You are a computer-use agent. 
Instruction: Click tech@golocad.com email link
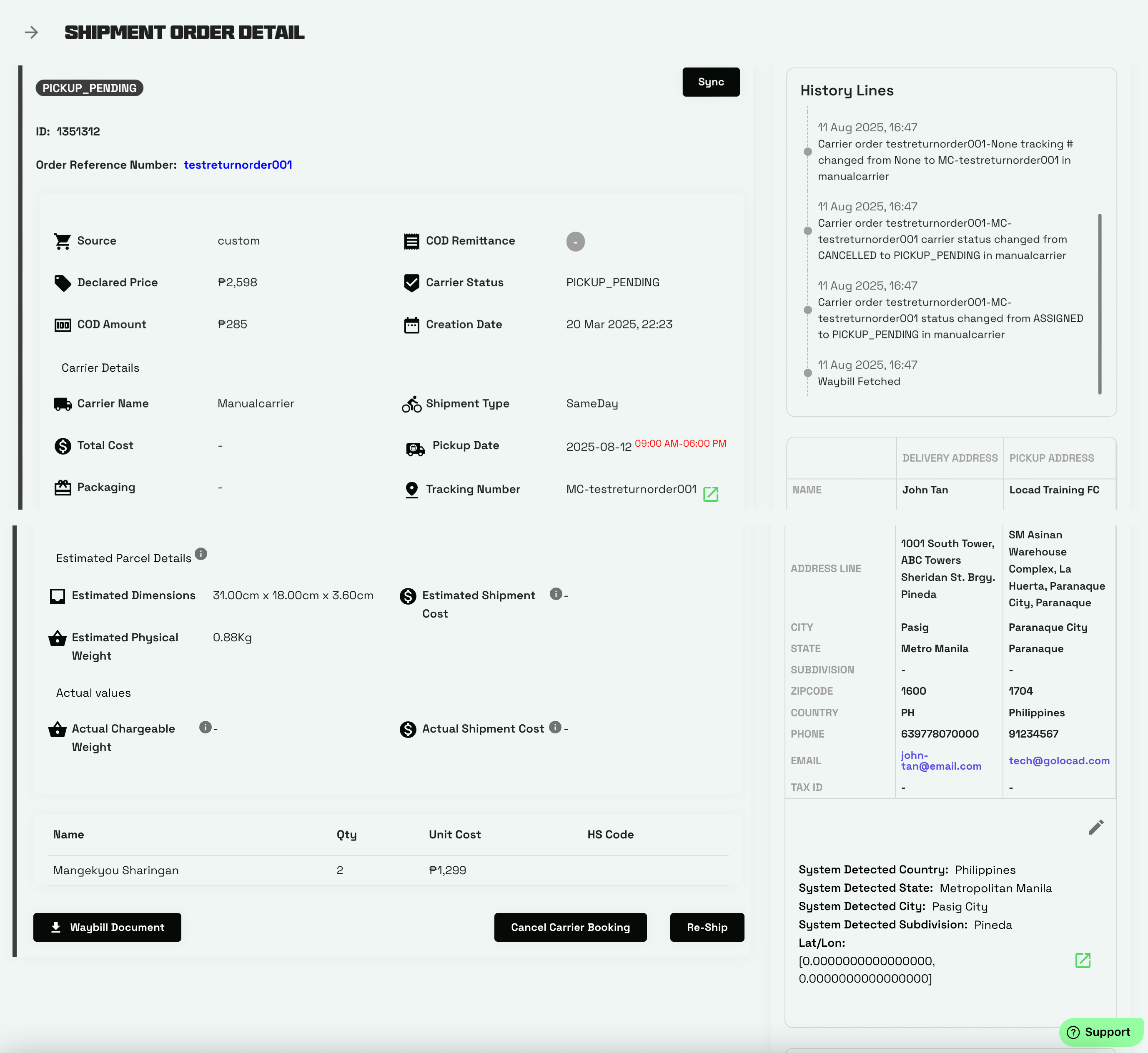pyautogui.click(x=1058, y=761)
